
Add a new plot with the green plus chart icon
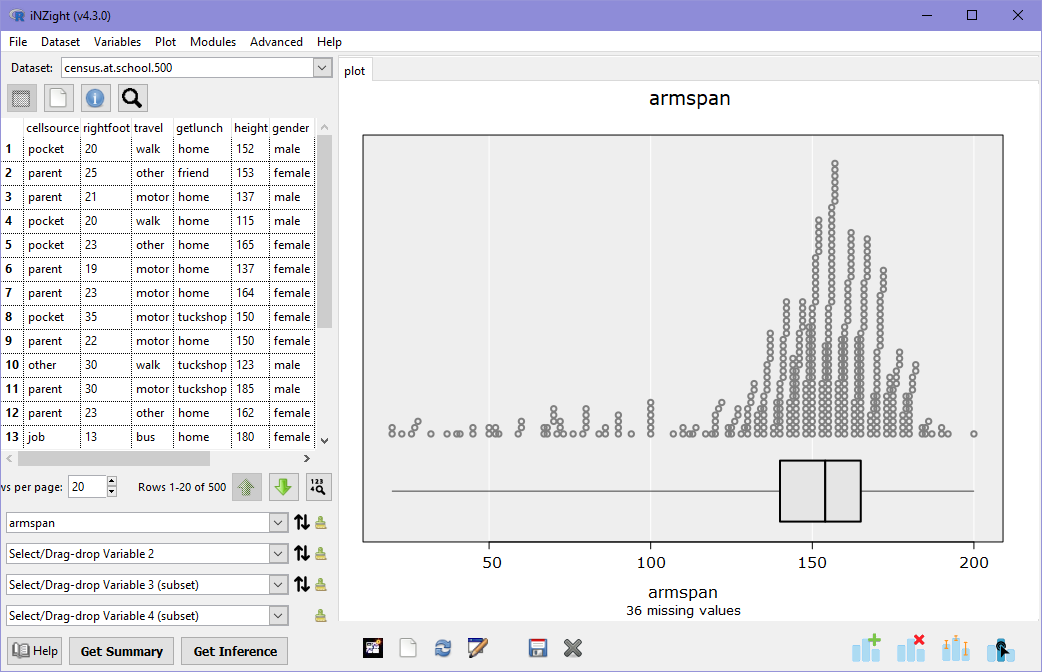click(866, 648)
